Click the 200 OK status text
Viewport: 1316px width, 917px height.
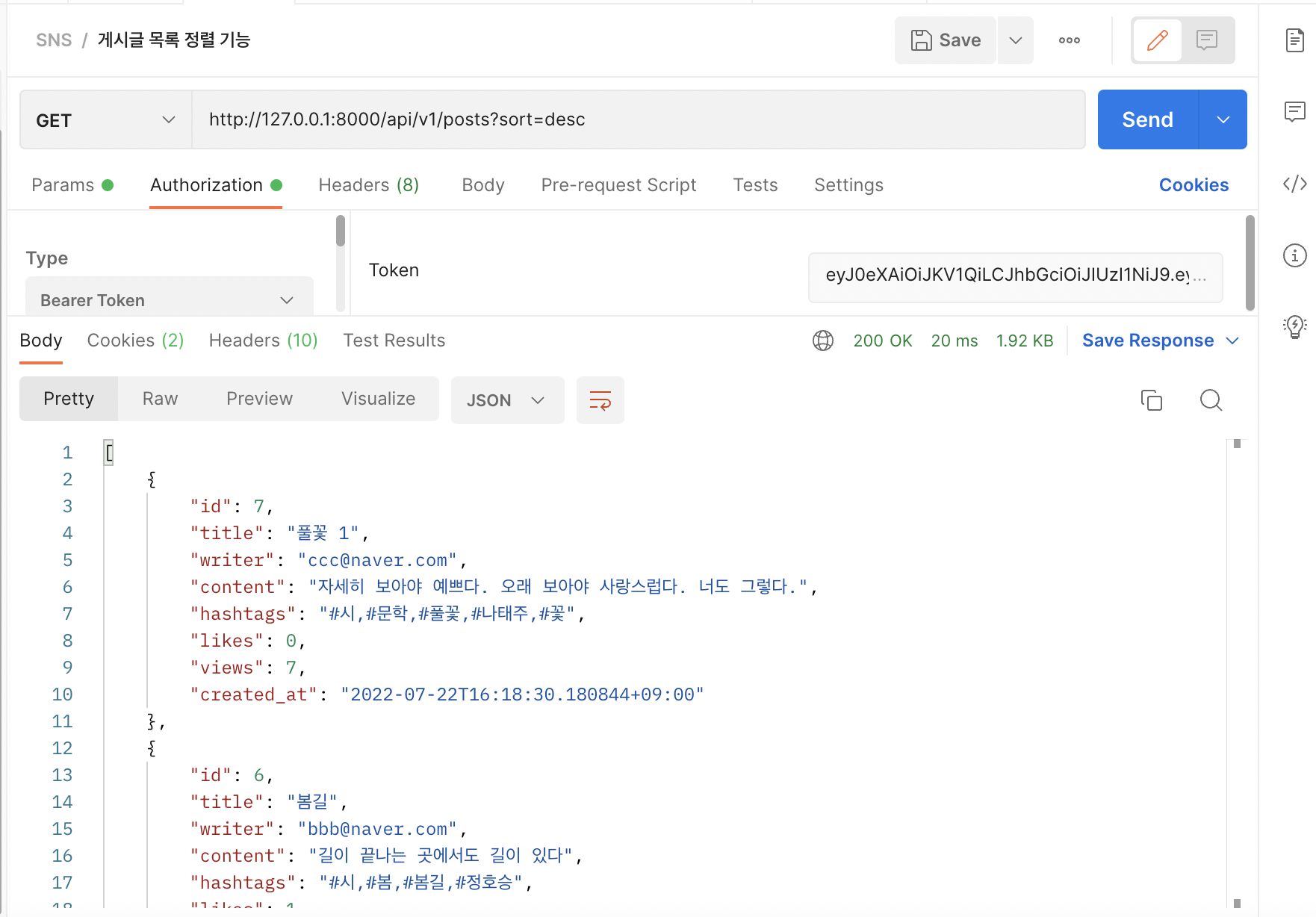[883, 341]
